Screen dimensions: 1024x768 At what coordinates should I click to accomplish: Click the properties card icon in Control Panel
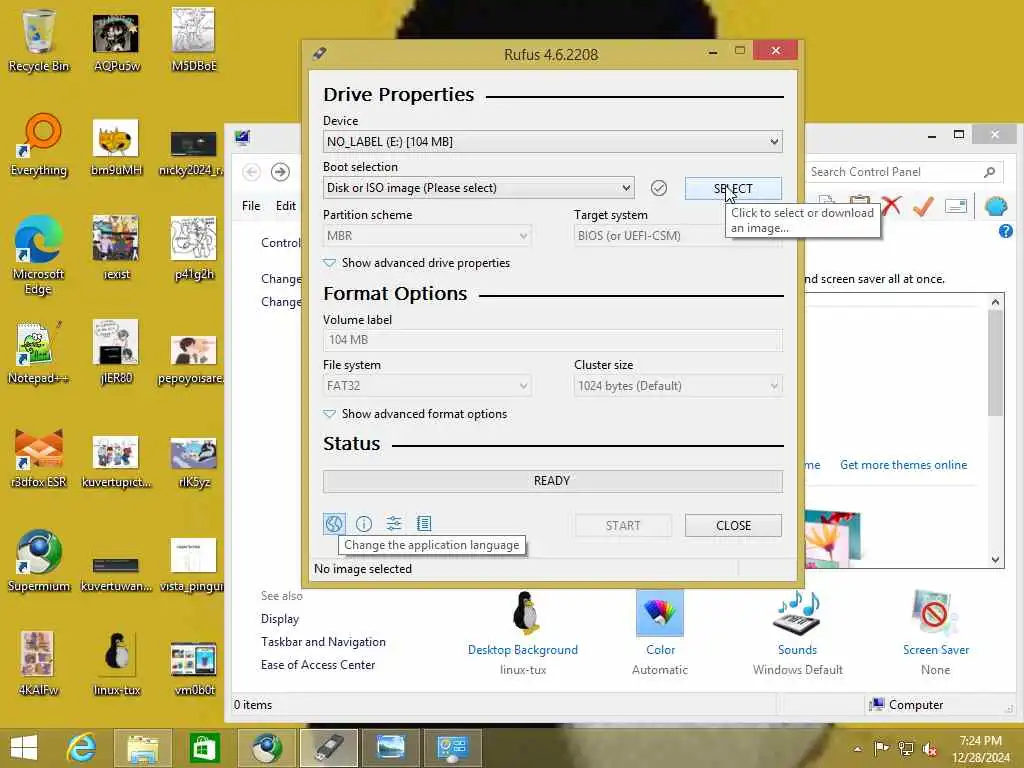[955, 206]
